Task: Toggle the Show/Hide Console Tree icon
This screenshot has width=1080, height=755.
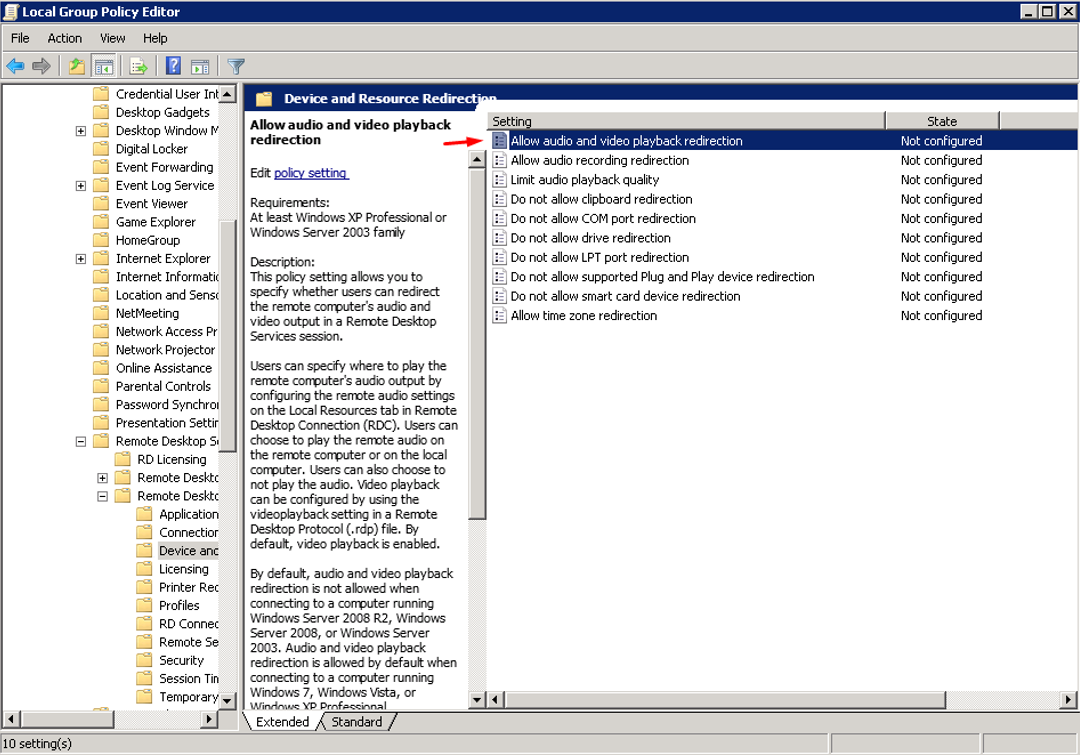Action: 103,67
